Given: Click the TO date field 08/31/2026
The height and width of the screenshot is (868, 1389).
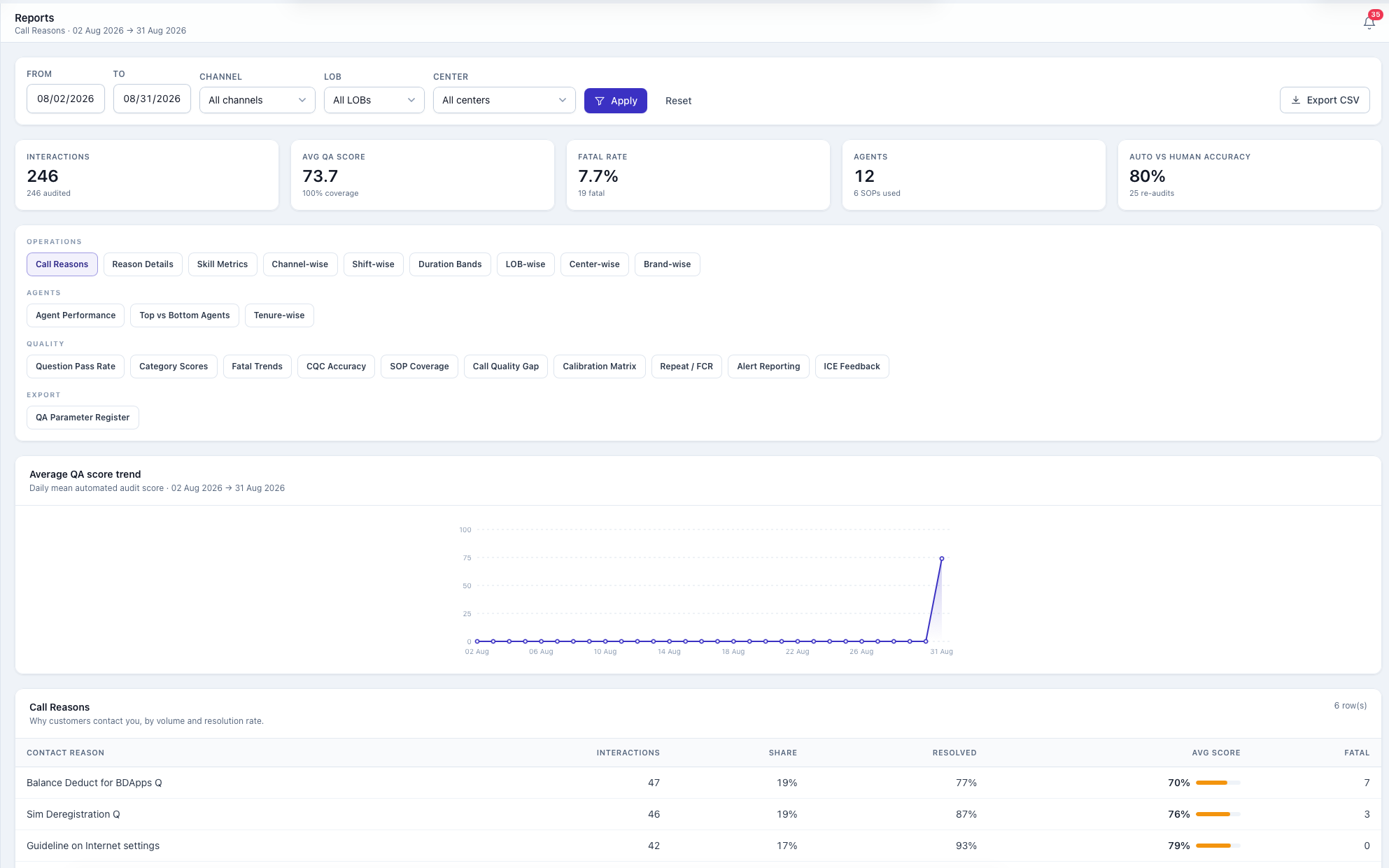Looking at the screenshot, I should click(x=152, y=99).
